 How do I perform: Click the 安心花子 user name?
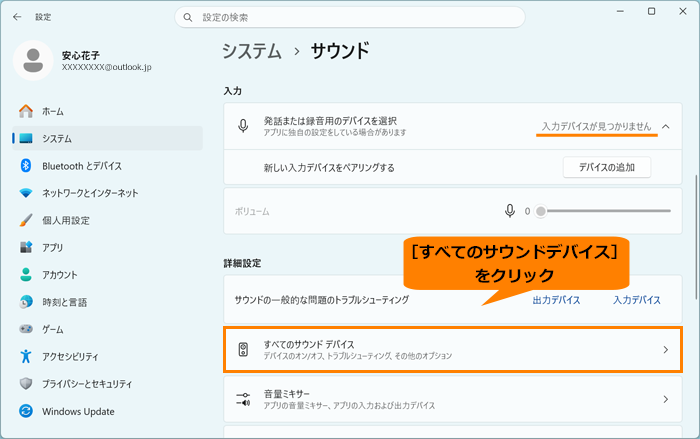80,55
